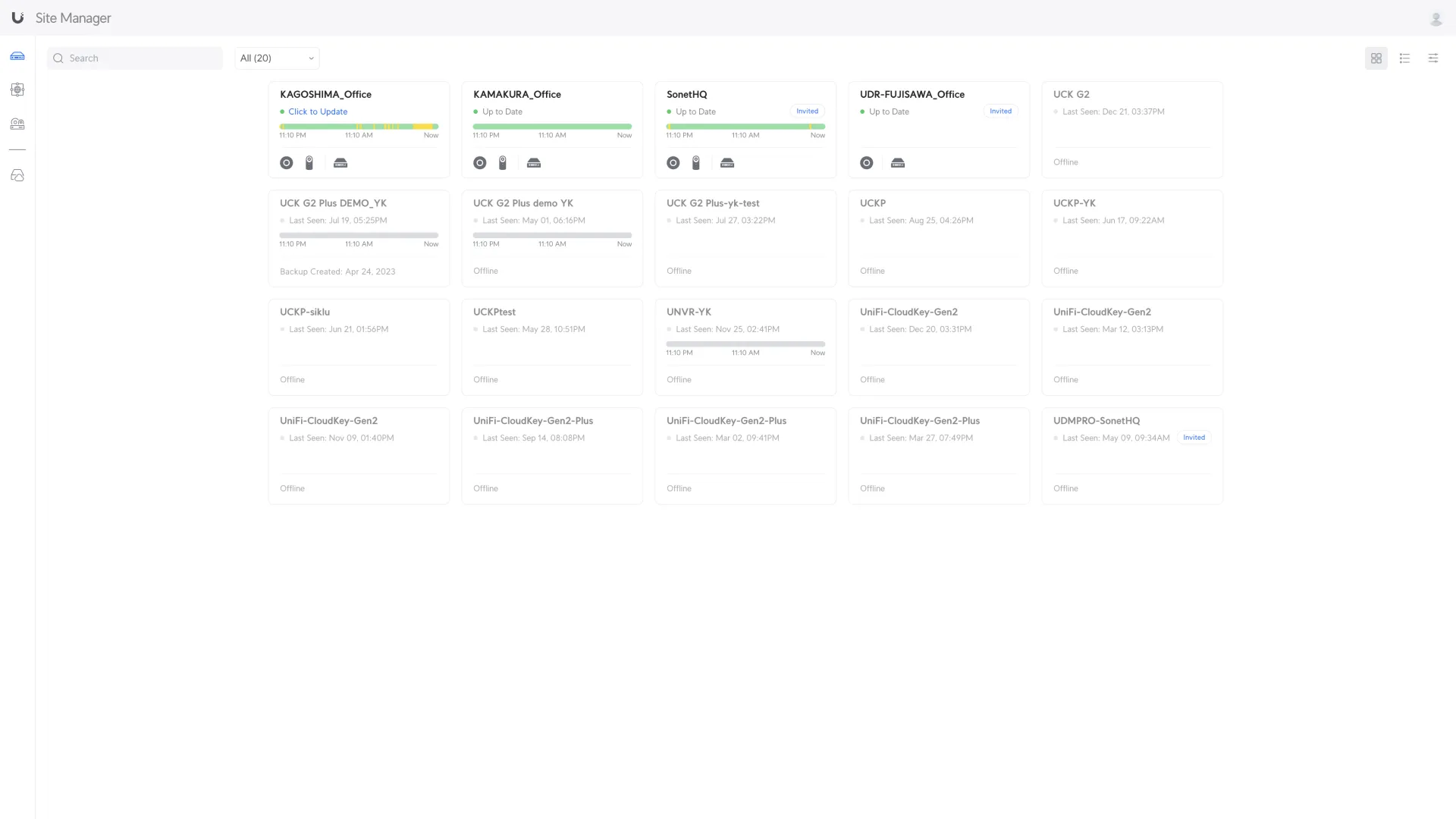This screenshot has height=819, width=1456.
Task: Click console device icon on KAGOSHIMA_Office
Action: [340, 163]
